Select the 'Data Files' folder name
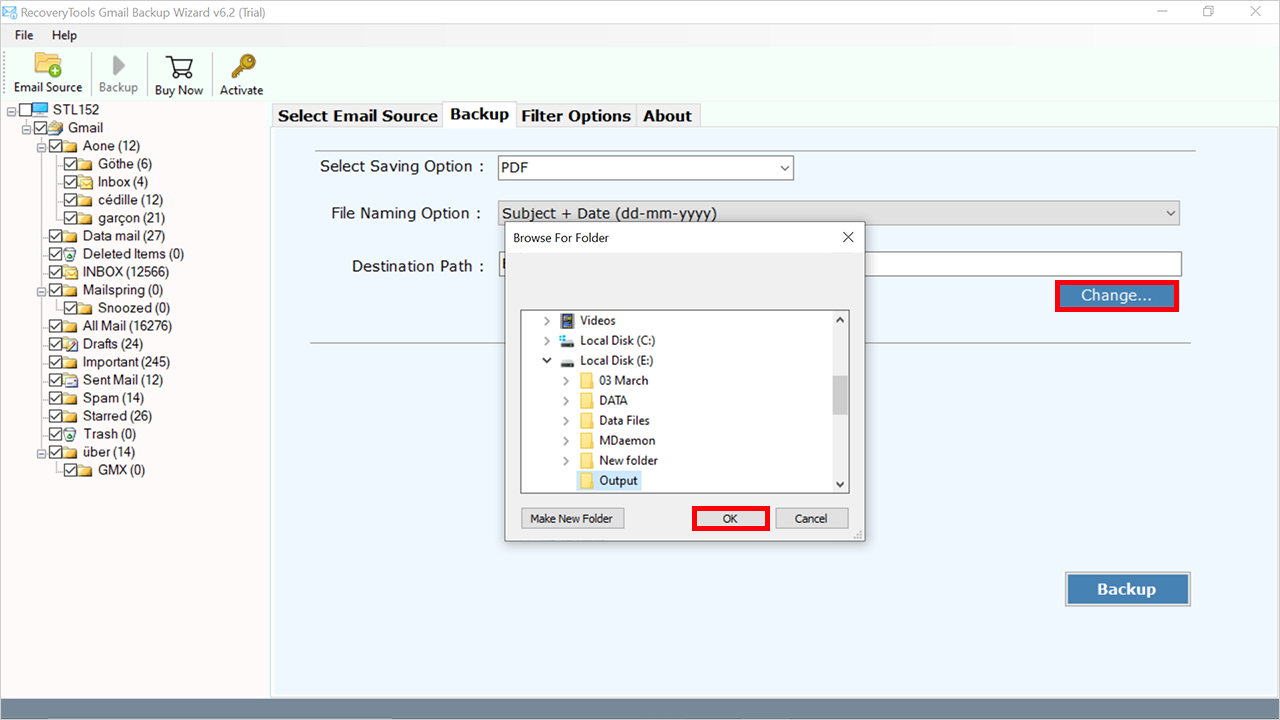1280x720 pixels. click(x=624, y=421)
